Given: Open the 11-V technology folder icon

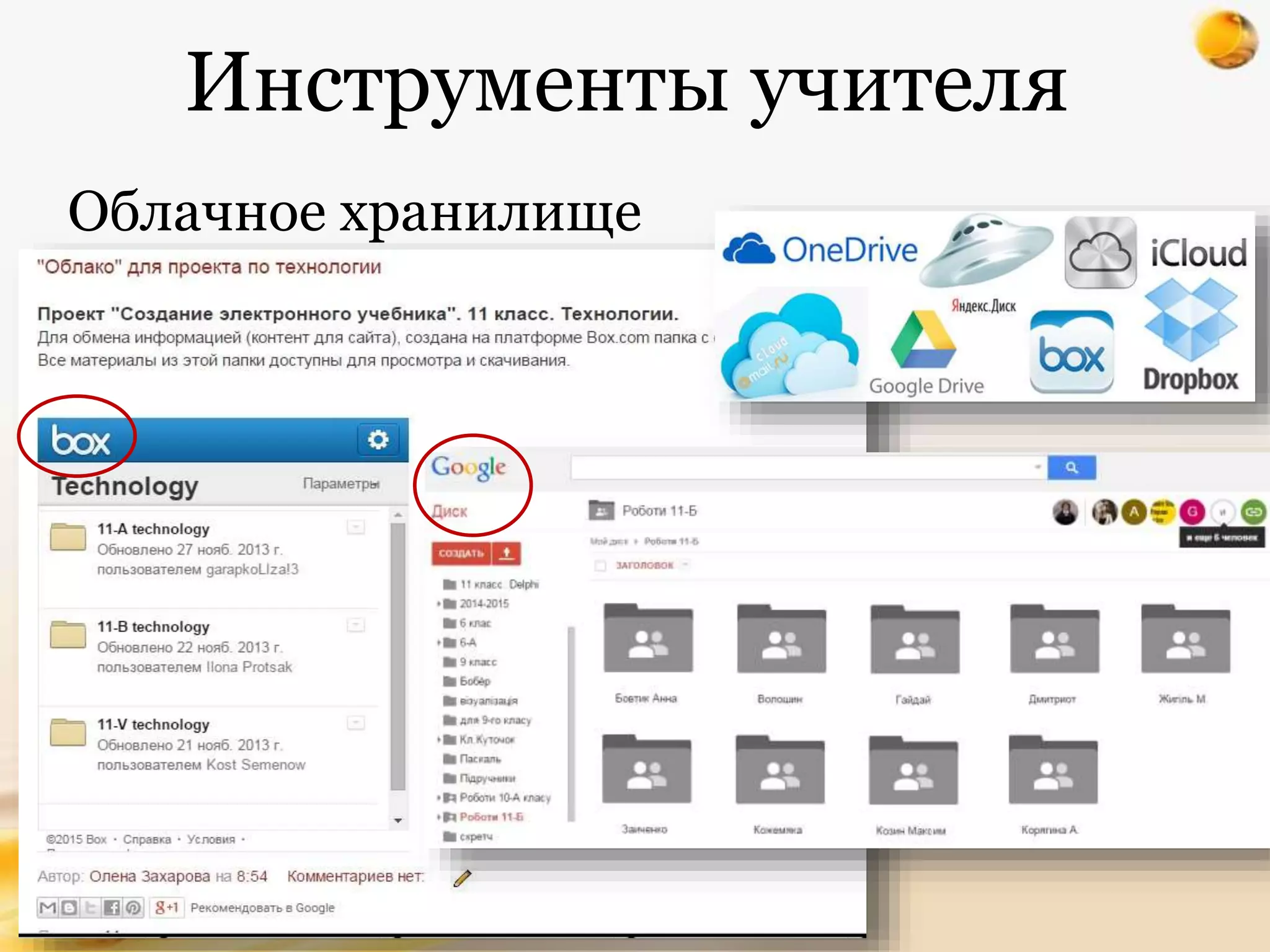Looking at the screenshot, I should [x=68, y=732].
